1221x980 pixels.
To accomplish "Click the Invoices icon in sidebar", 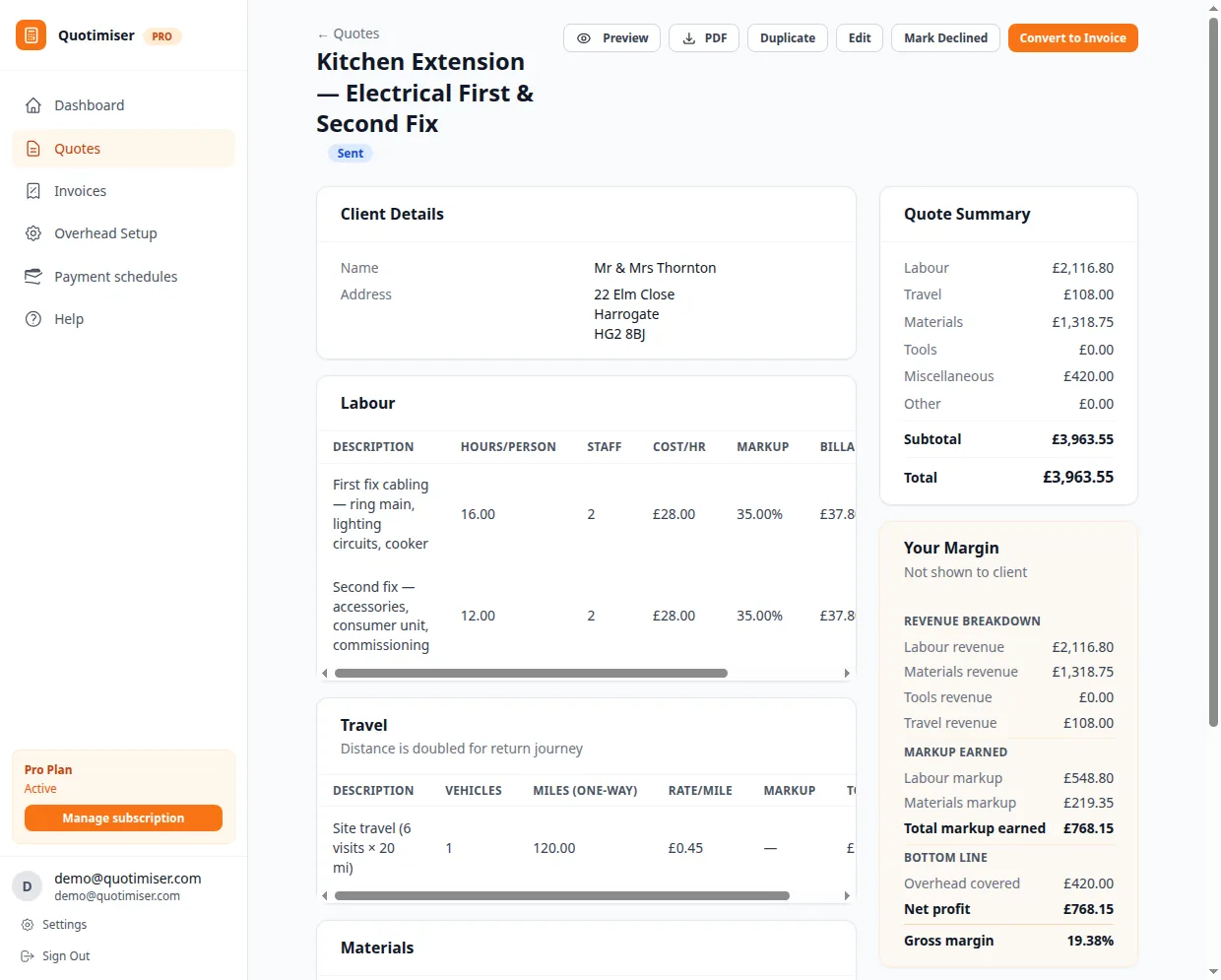I will [x=33, y=191].
